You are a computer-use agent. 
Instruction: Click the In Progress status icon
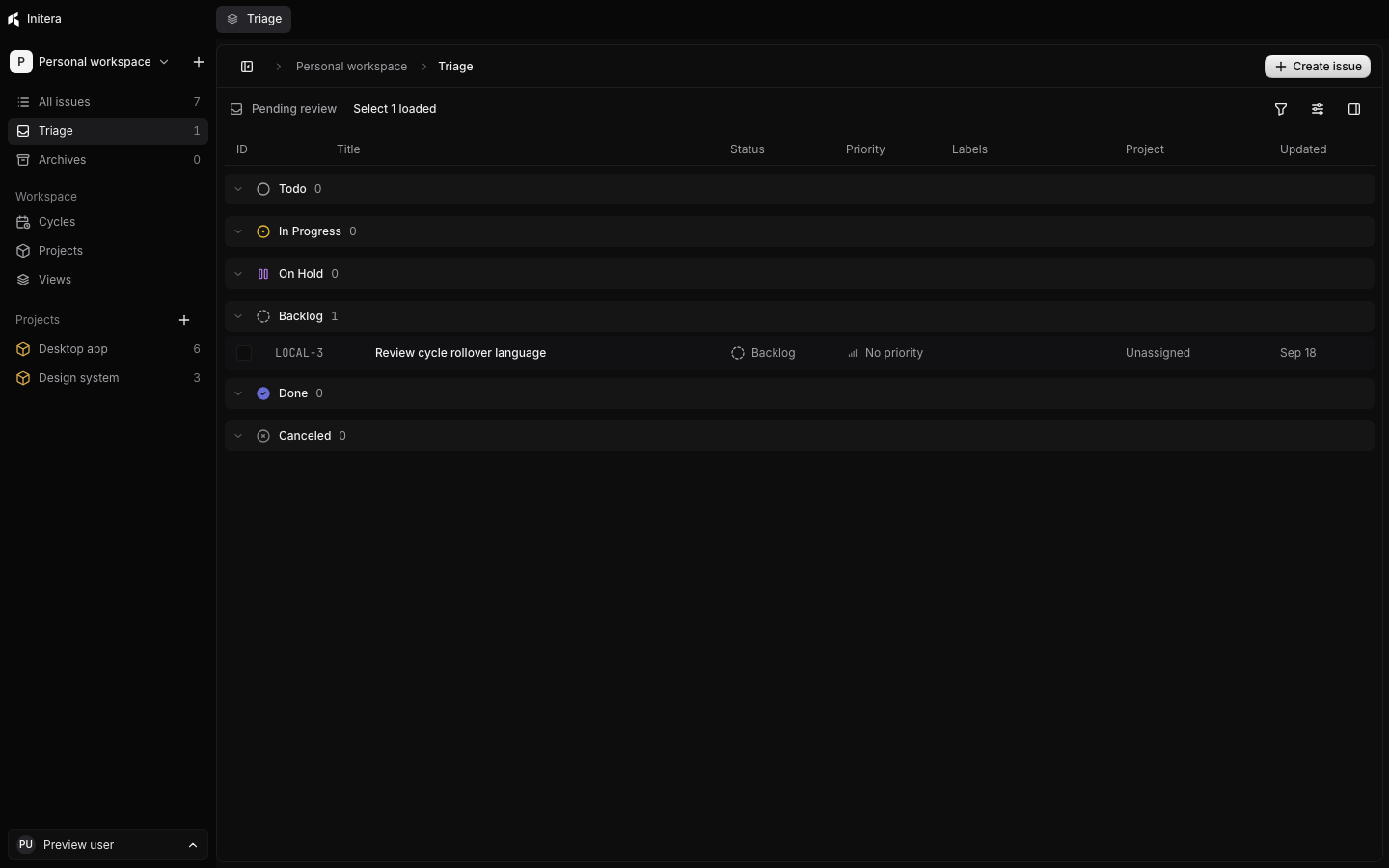tap(263, 231)
